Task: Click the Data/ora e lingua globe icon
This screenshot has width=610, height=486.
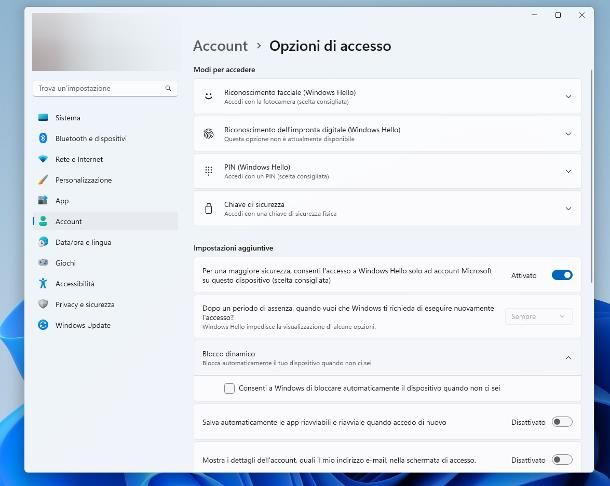Action: click(x=43, y=242)
